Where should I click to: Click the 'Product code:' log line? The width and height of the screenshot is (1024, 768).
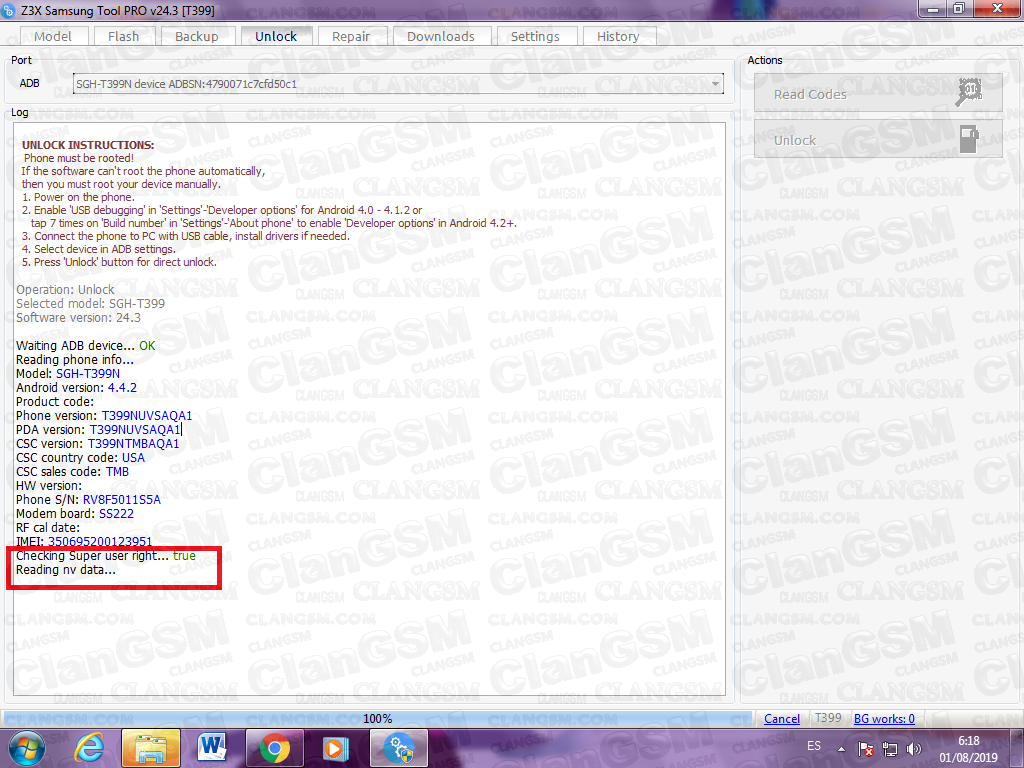55,402
